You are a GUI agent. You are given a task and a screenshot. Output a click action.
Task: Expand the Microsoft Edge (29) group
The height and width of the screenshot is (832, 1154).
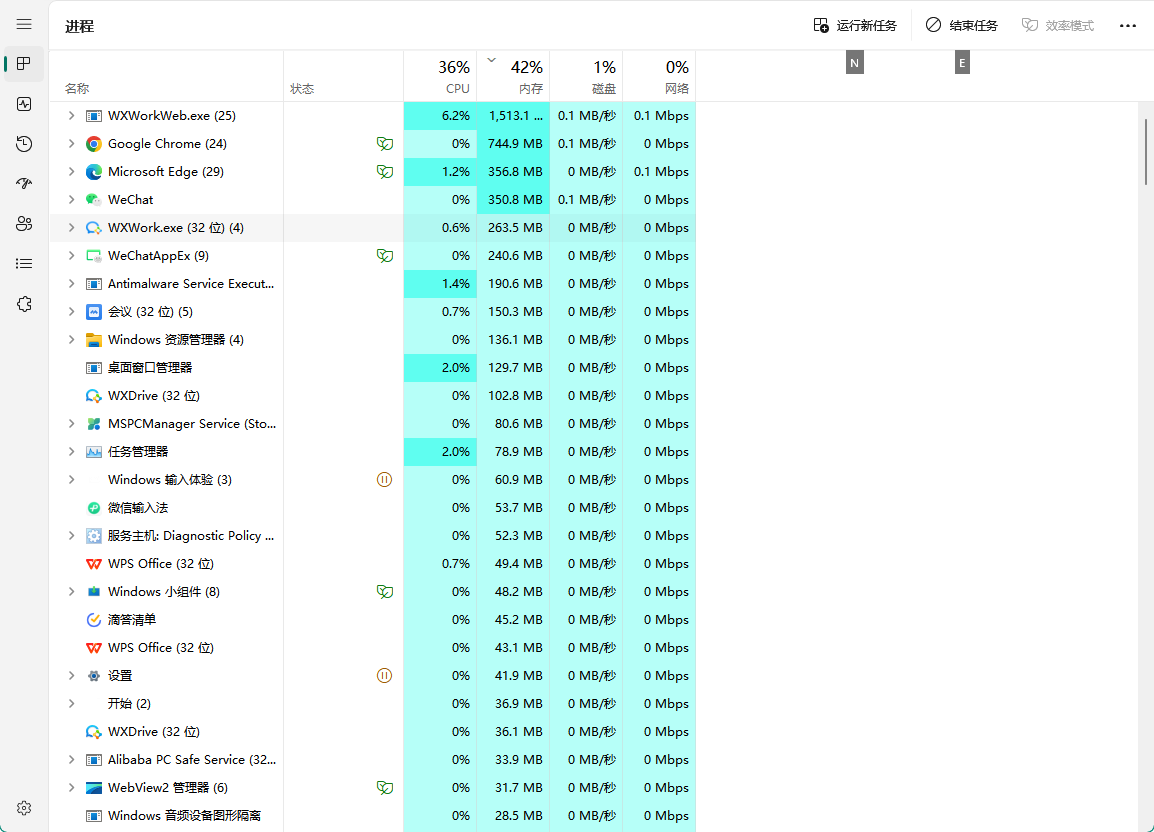click(x=71, y=172)
